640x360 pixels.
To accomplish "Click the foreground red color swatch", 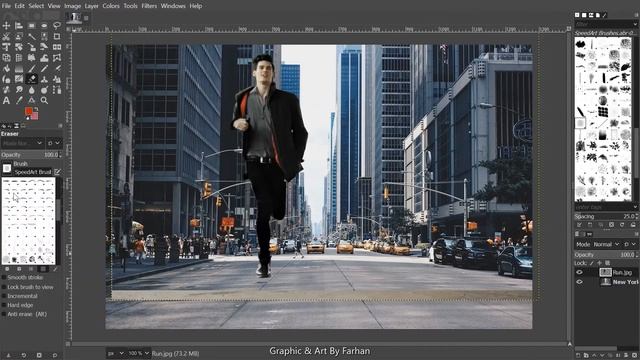I will point(28,111).
